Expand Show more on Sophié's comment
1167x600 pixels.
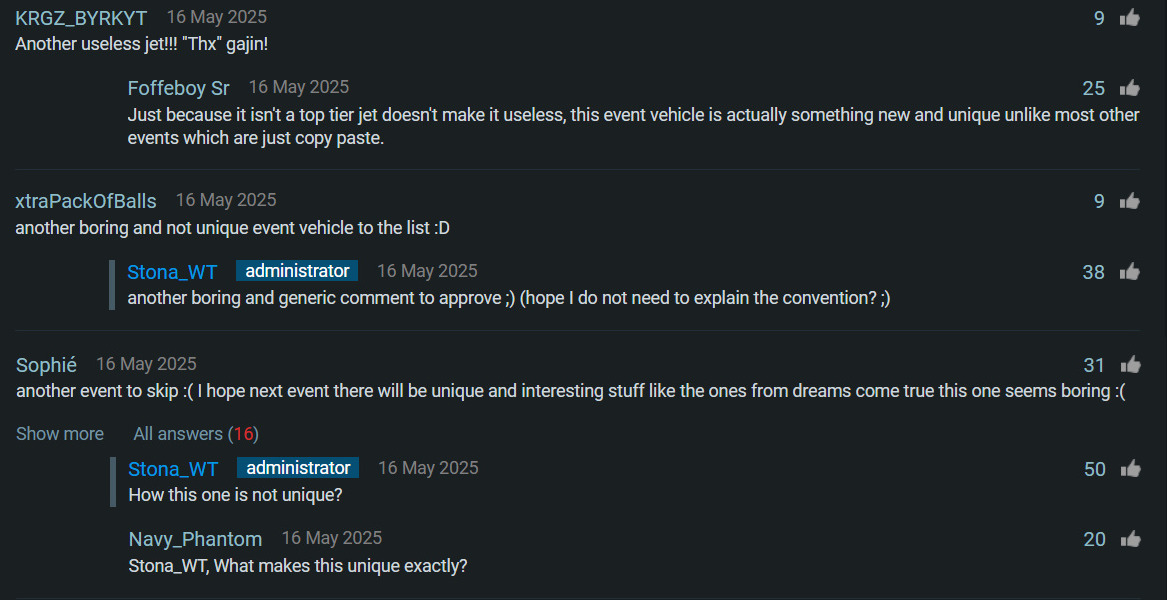coord(60,433)
